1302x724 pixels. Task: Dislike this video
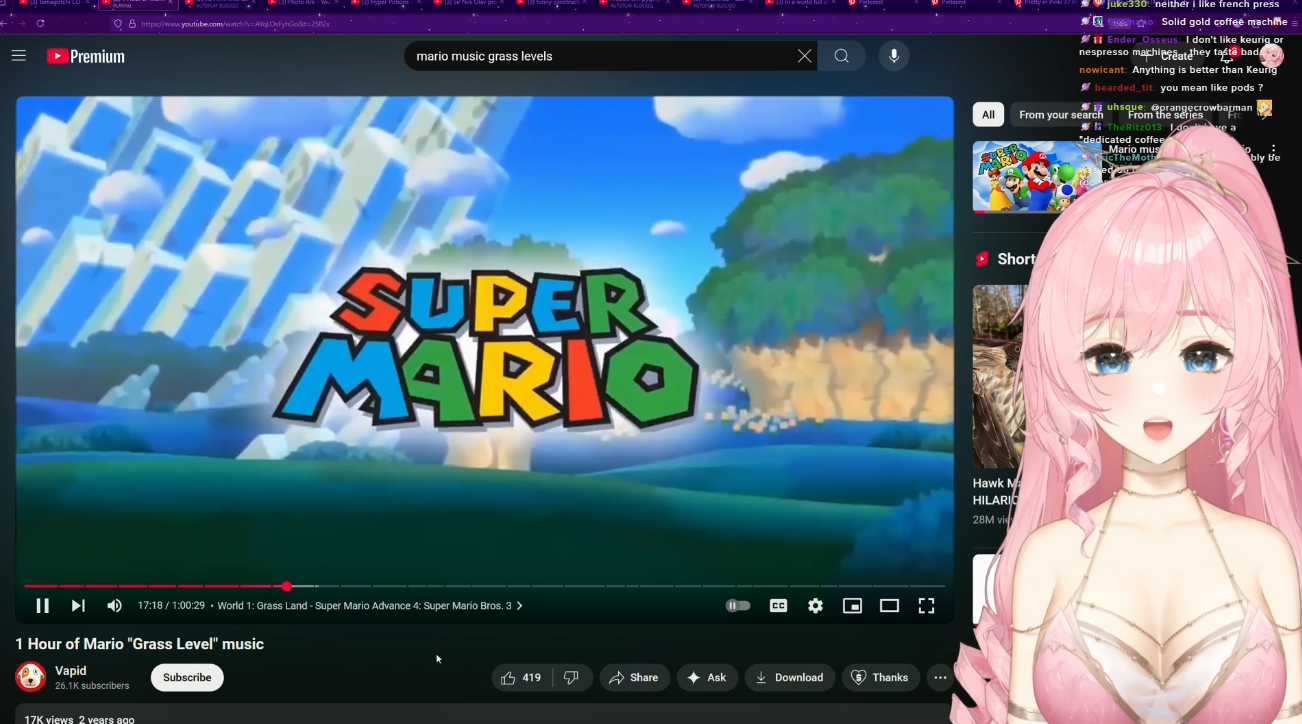click(x=572, y=678)
